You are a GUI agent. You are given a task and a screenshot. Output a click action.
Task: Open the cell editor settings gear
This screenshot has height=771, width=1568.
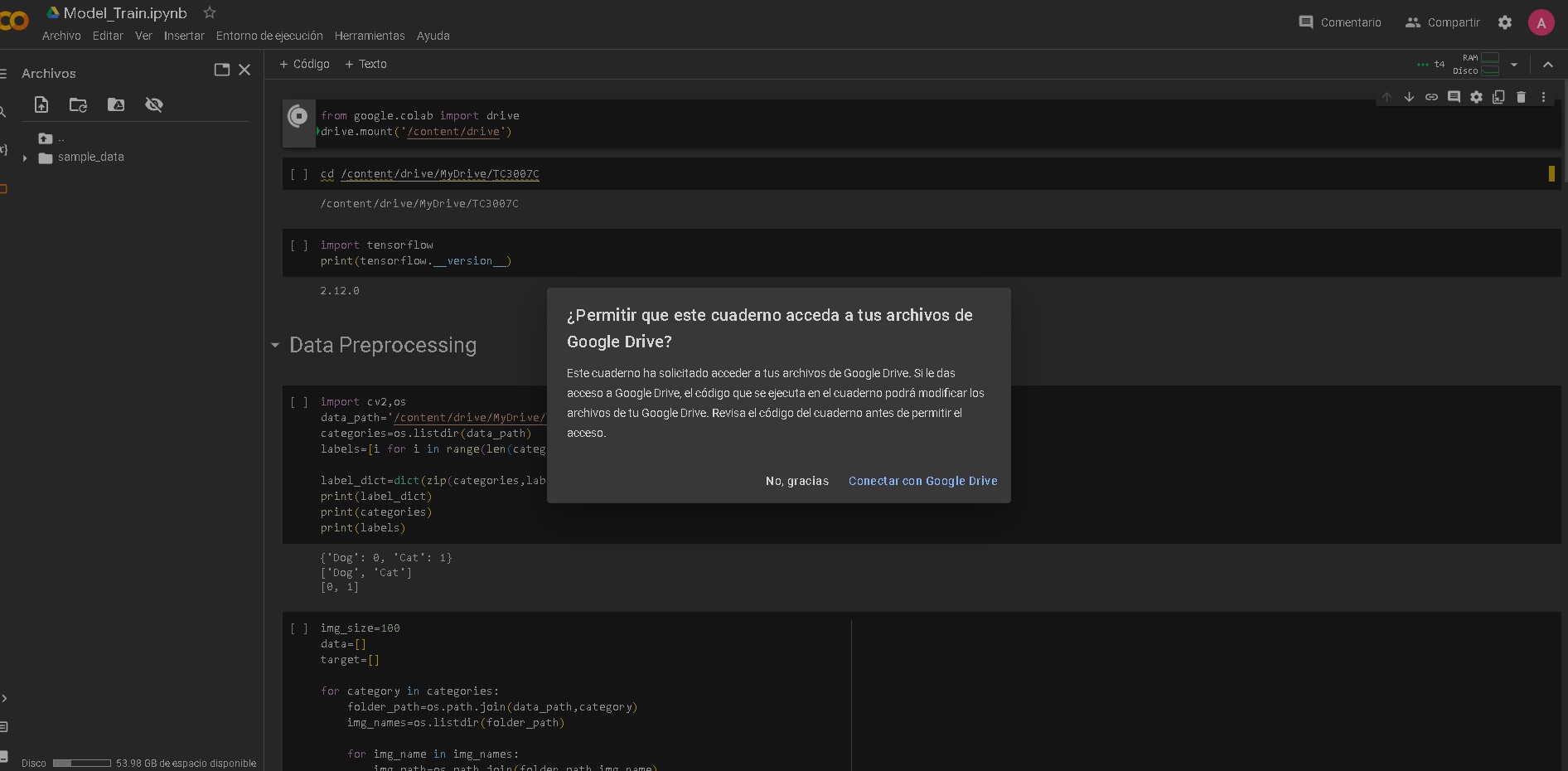(x=1476, y=97)
